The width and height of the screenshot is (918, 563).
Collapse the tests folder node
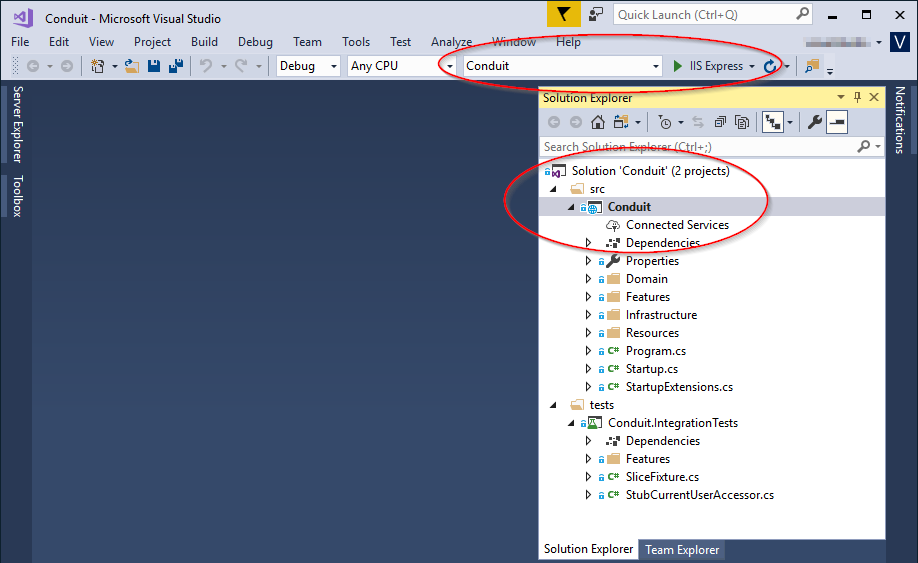pyautogui.click(x=553, y=405)
